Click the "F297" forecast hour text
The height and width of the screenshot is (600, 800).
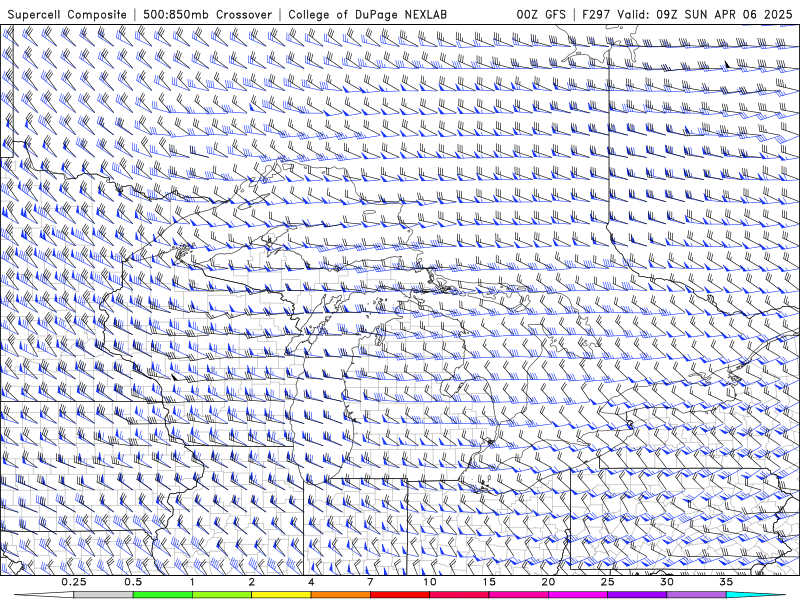click(x=596, y=14)
